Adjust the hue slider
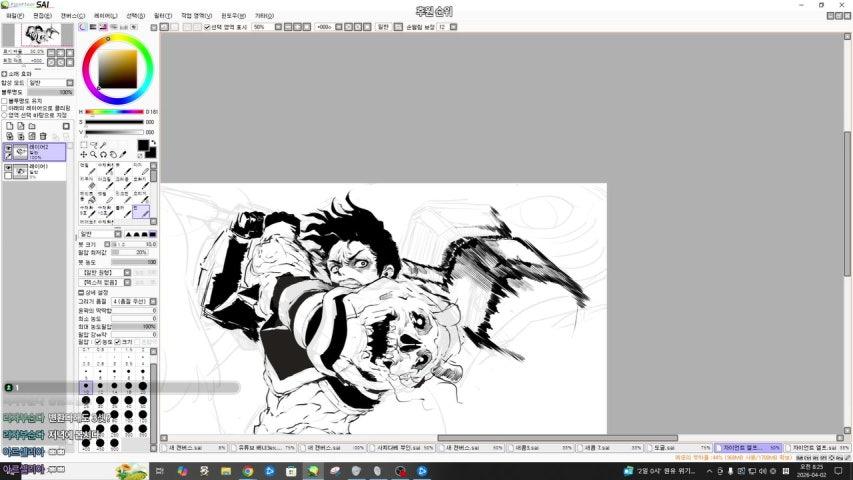The height and width of the screenshot is (480, 853). (x=114, y=112)
